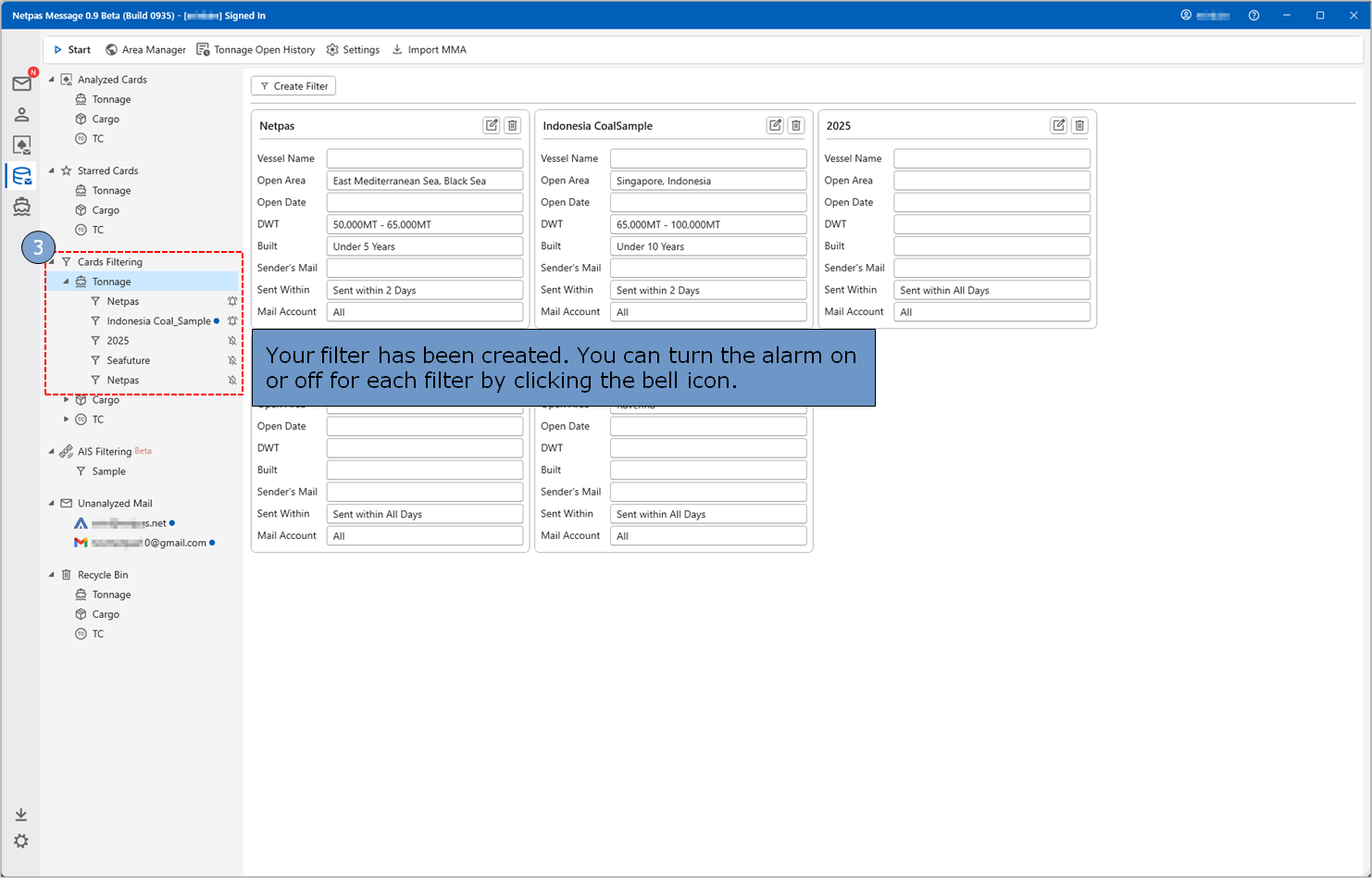Viewport: 1372px width, 878px height.
Task: Open the contacts person icon in sidebar
Action: 21,115
